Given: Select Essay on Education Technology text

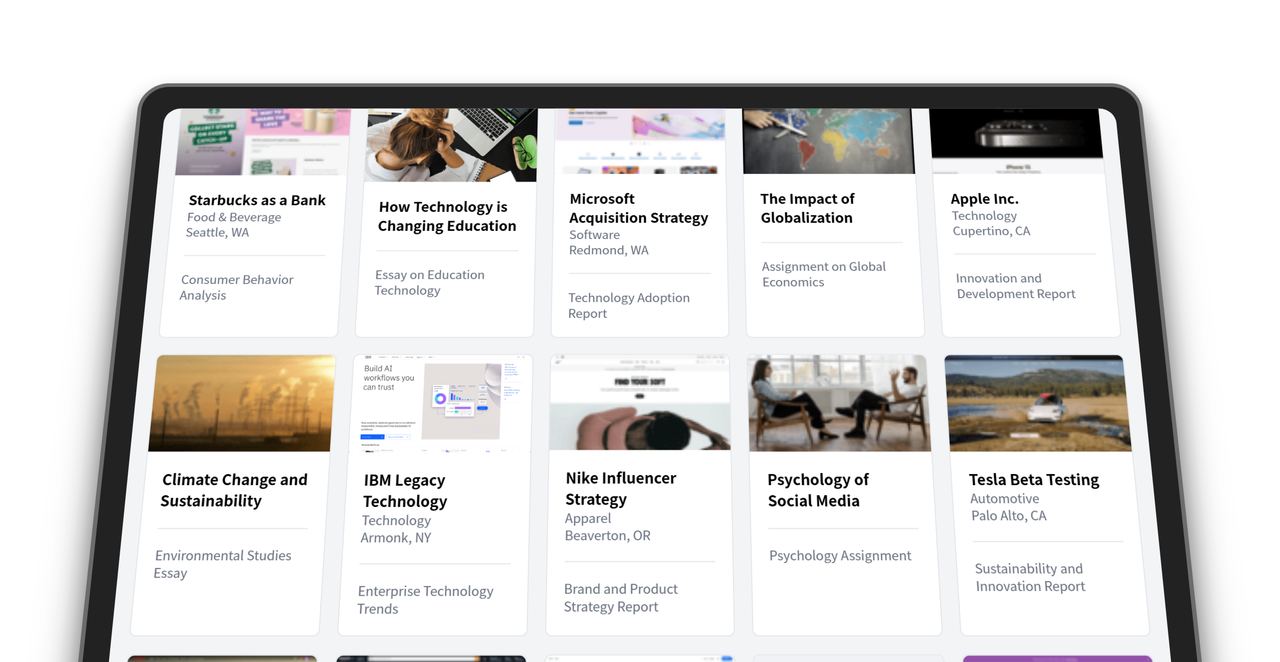Looking at the screenshot, I should (x=429, y=282).
